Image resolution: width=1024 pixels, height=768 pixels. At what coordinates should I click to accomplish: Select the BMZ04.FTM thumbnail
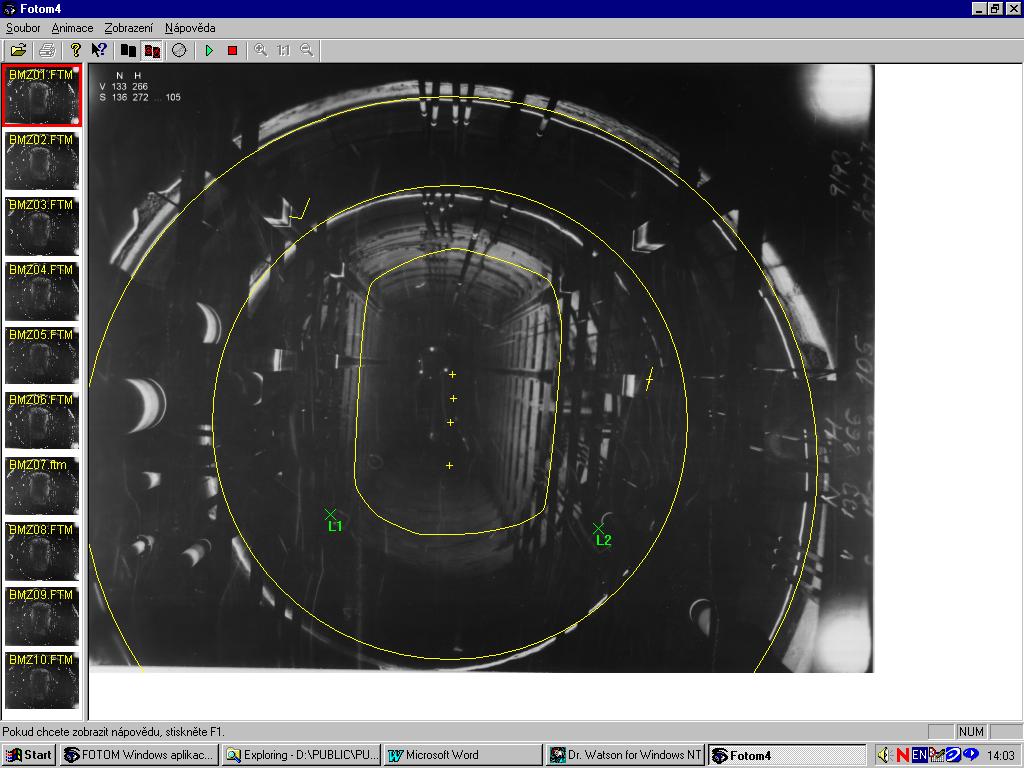41,291
